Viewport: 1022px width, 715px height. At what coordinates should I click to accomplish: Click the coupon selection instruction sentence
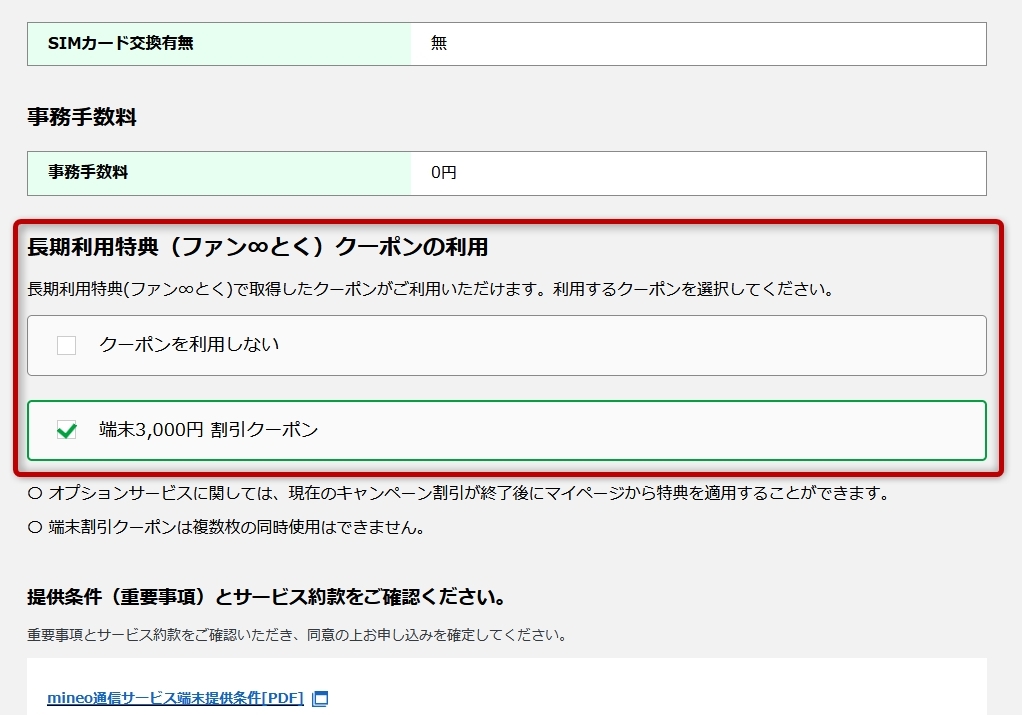(430, 290)
